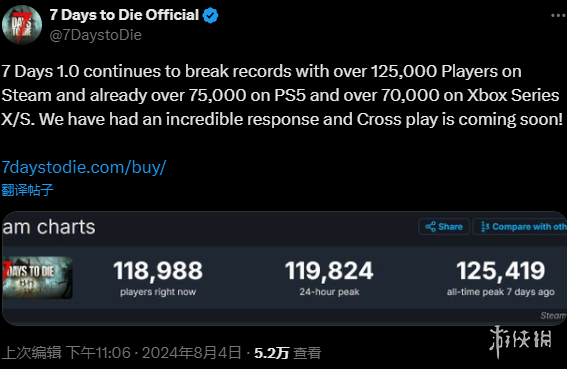567x369 pixels.
Task: Click the watermark logo at the bottom right
Action: coord(521,341)
